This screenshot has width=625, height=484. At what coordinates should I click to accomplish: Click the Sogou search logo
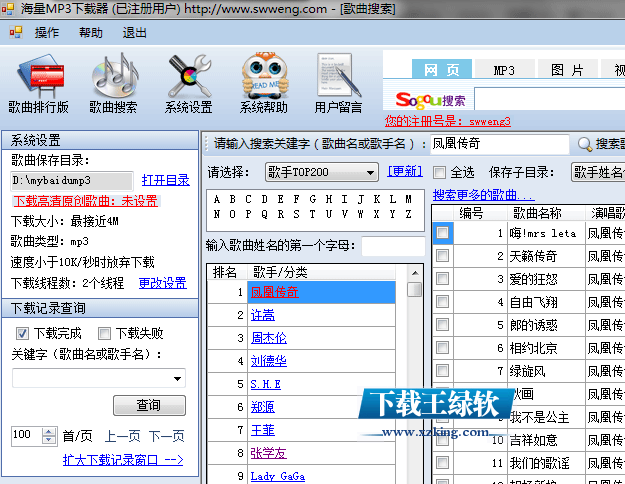[430, 100]
